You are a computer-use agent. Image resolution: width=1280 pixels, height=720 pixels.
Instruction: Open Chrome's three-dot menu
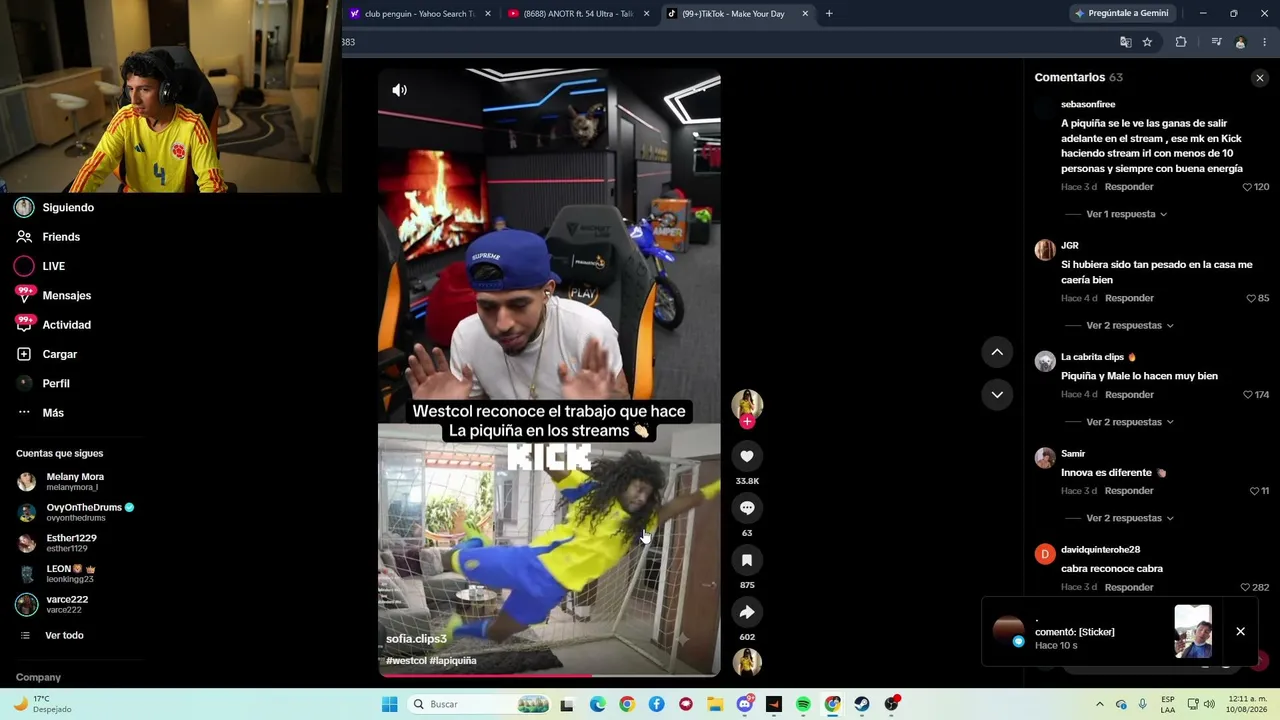pos(1264,42)
